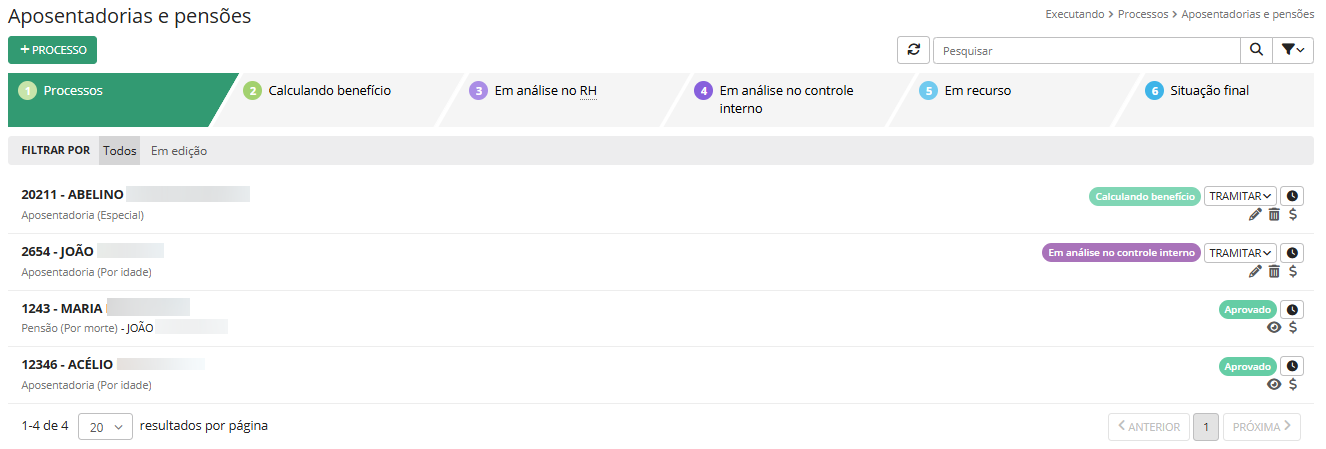The image size is (1326, 449).
Task: Click the magnifying glass search icon
Action: (1256, 50)
